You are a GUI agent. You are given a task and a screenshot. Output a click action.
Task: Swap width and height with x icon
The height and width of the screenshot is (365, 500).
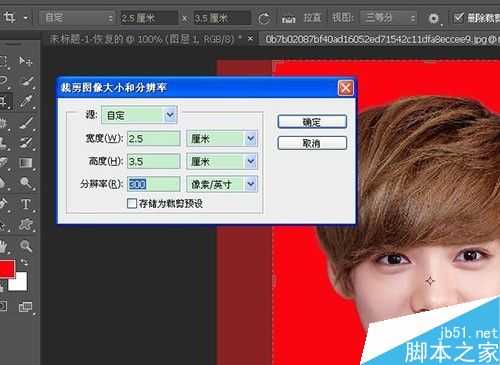click(185, 19)
